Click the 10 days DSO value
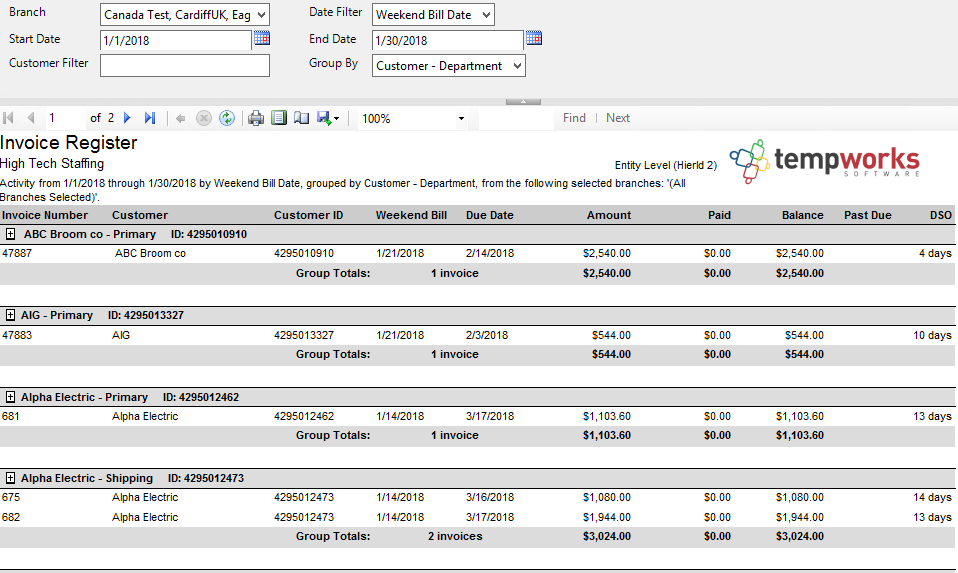This screenshot has height=573, width=958. point(932,335)
